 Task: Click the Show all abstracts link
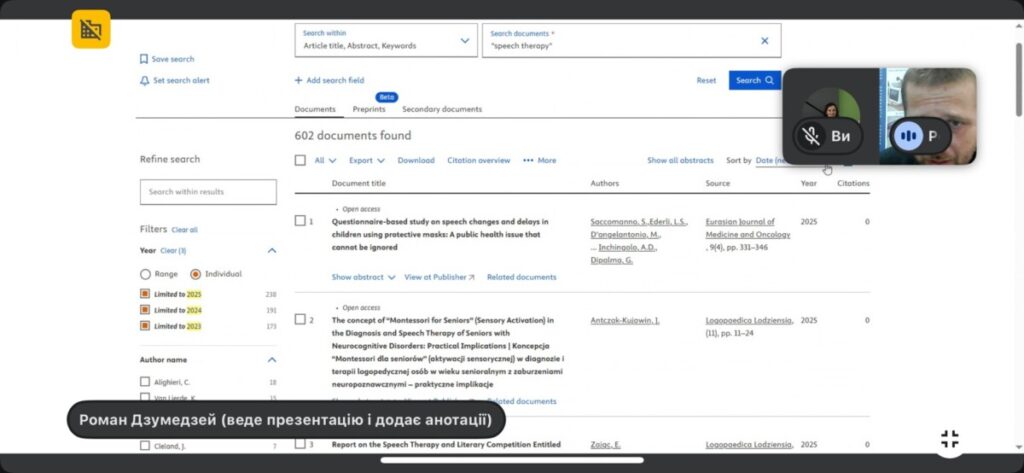[680, 160]
